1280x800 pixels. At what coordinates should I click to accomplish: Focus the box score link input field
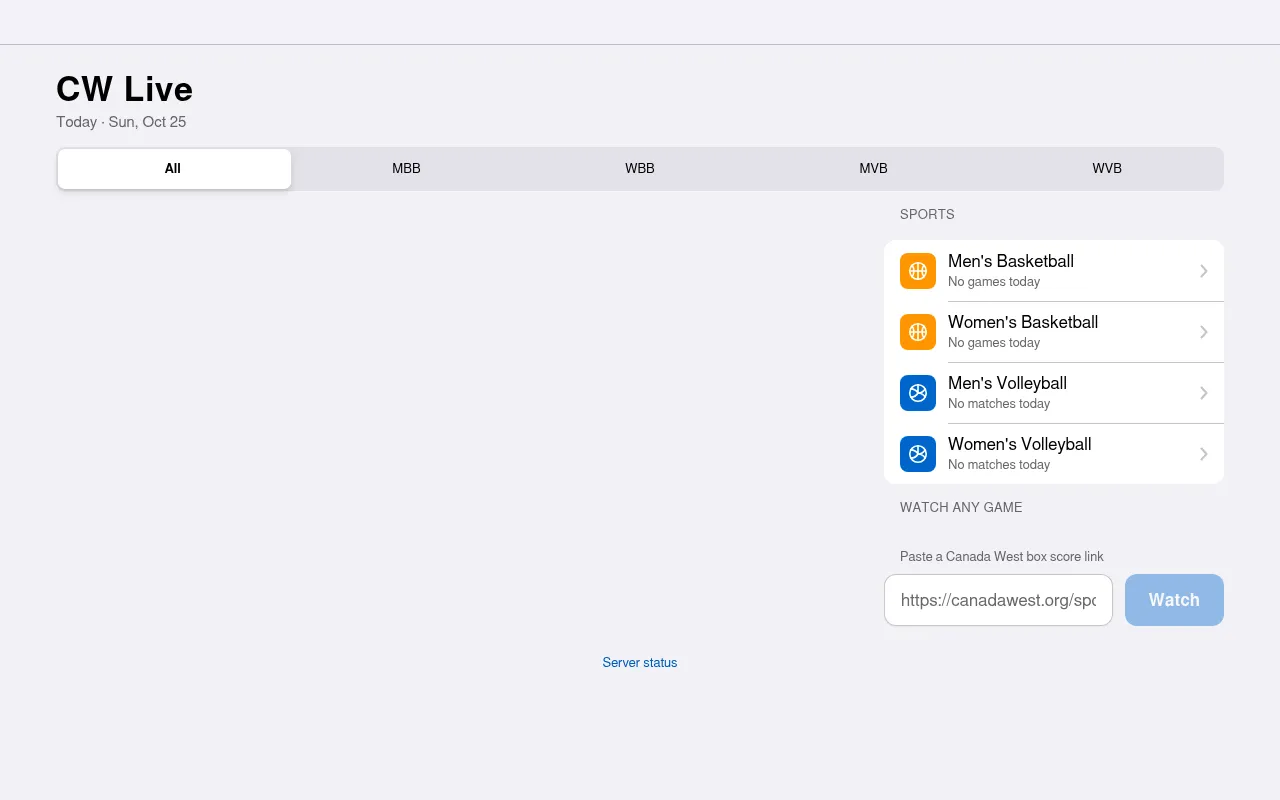[x=998, y=600]
